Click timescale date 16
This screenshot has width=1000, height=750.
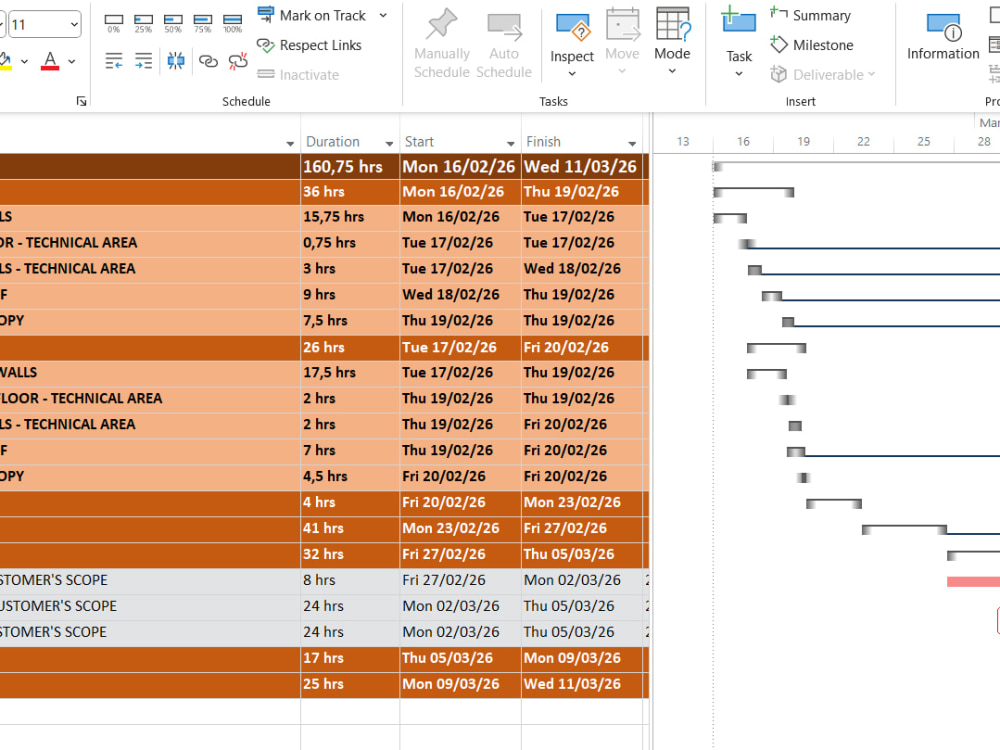(743, 142)
